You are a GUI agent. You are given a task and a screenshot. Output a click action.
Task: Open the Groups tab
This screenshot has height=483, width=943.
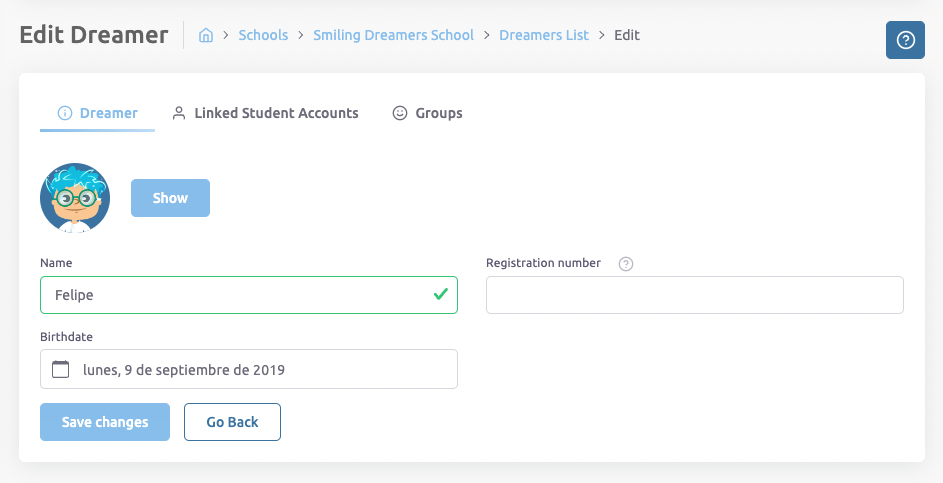(x=427, y=113)
